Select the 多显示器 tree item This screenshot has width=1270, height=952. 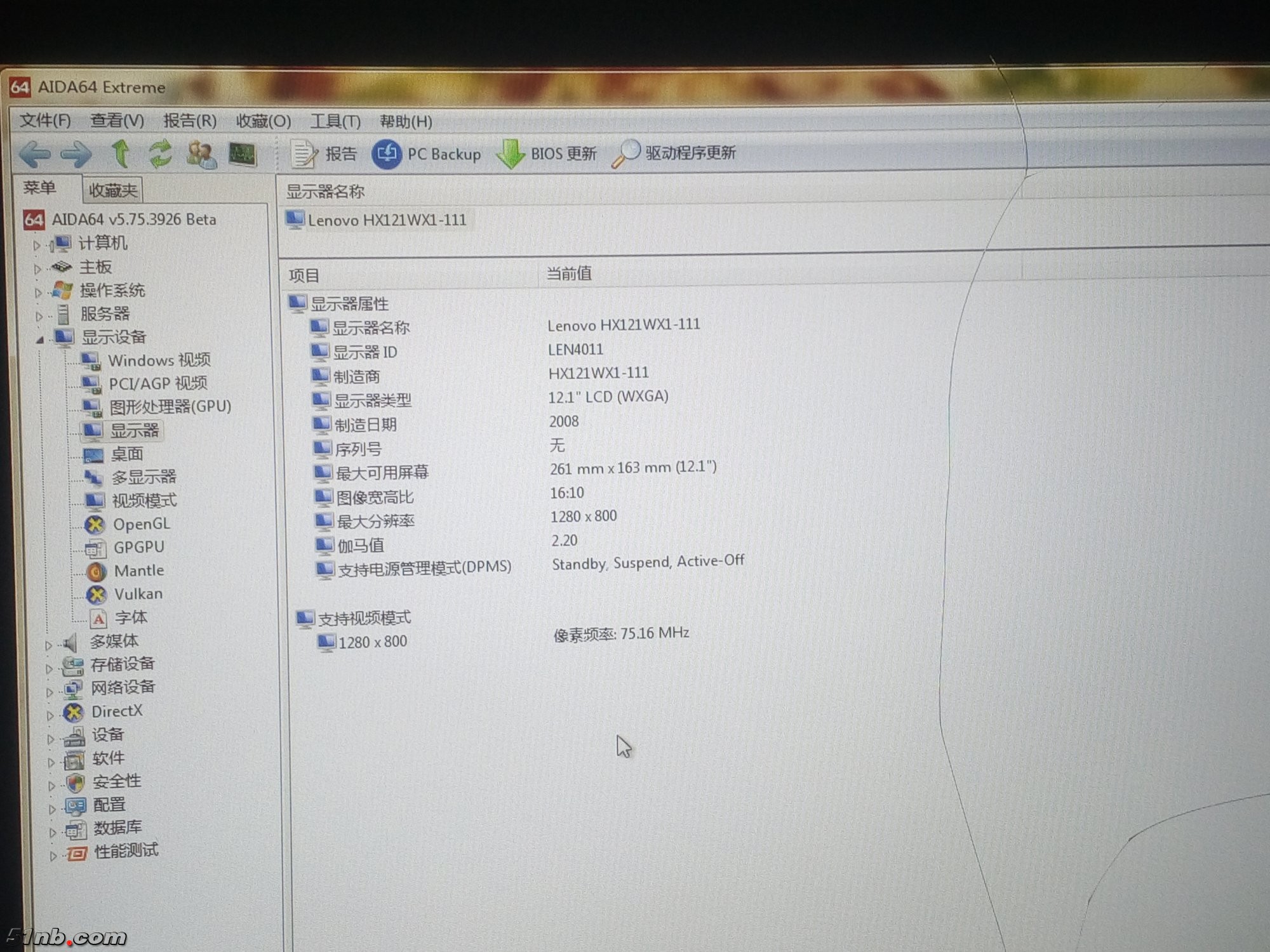tap(130, 477)
